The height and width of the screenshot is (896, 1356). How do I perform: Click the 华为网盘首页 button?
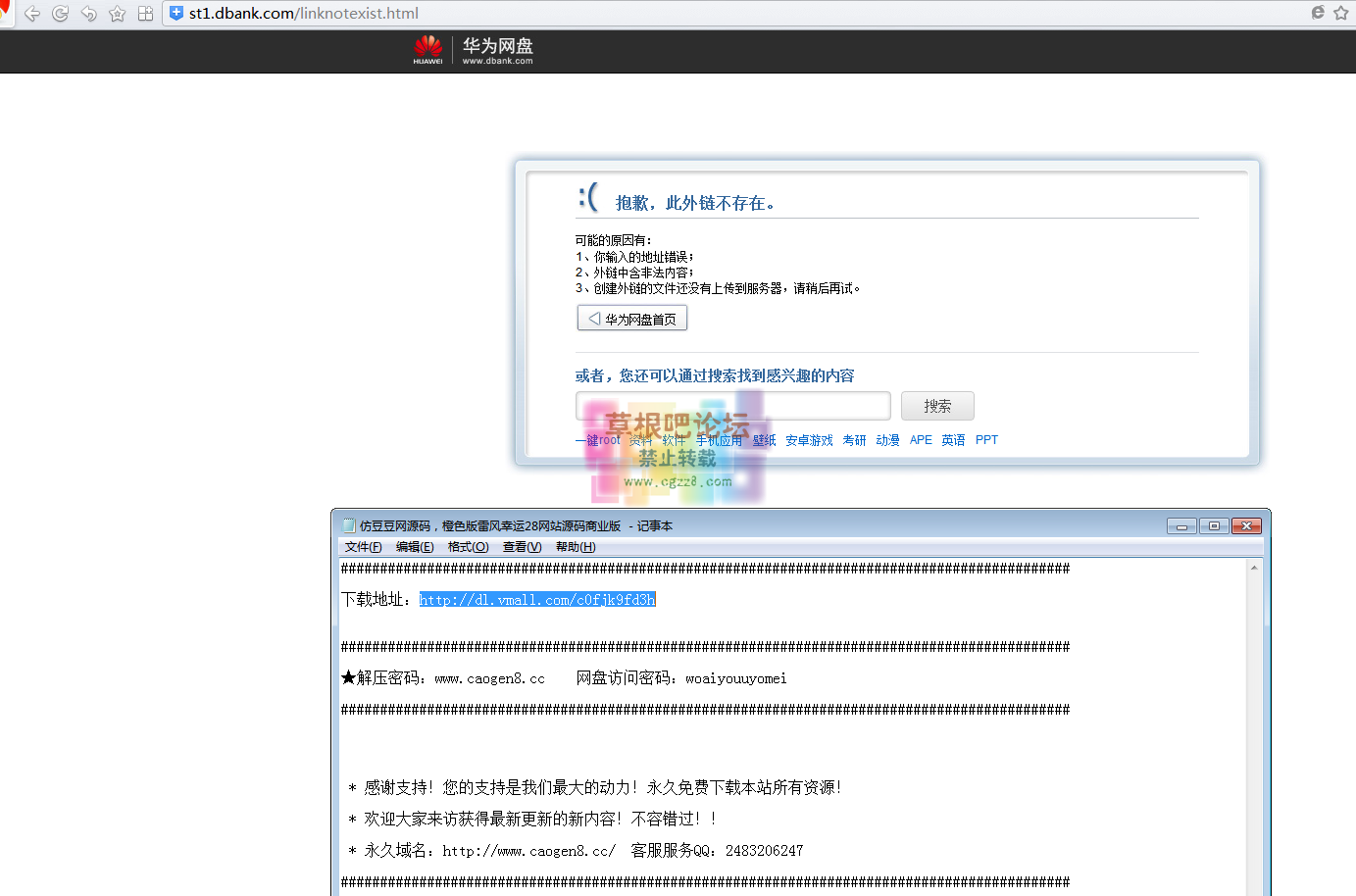point(631,318)
